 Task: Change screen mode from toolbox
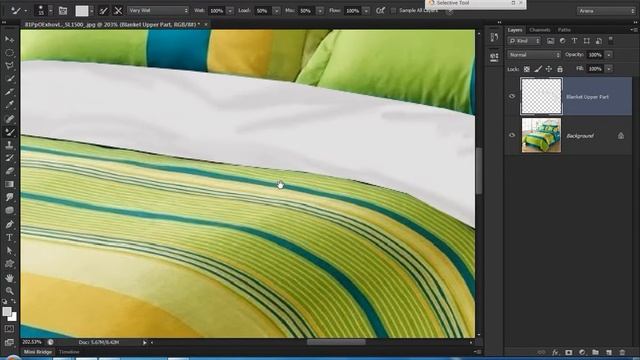pos(9,342)
